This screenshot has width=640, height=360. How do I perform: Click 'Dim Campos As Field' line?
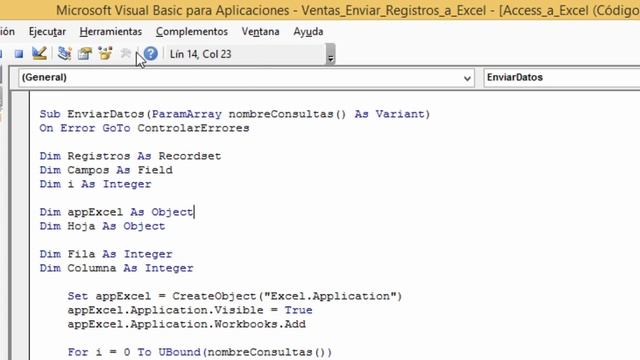pyautogui.click(x=106, y=170)
